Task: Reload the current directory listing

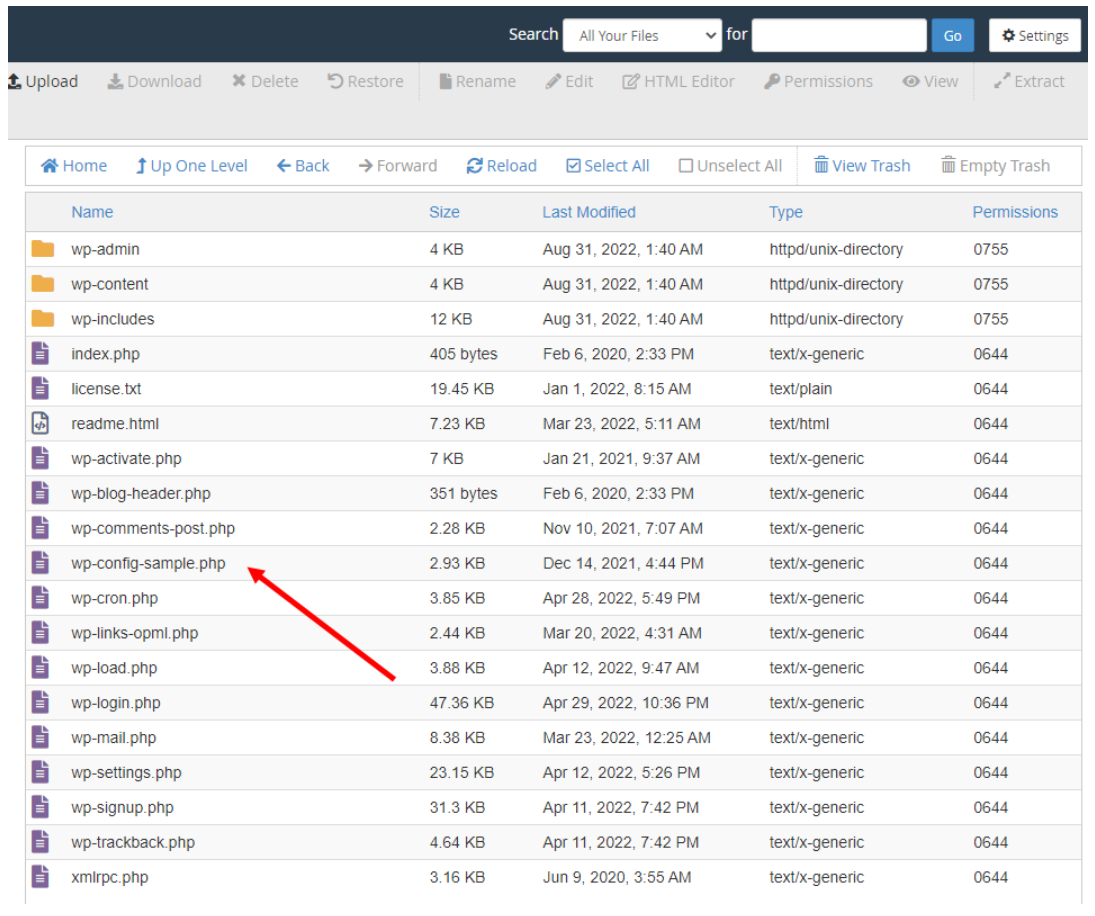Action: (501, 165)
